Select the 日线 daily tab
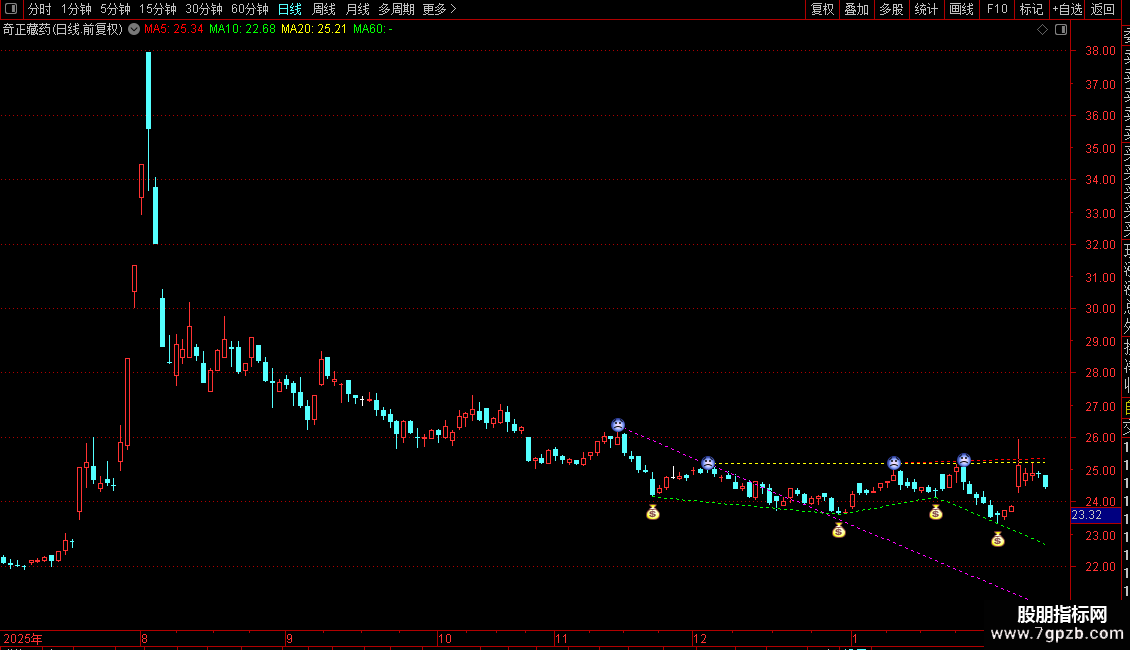Viewport: 1130px width, 650px height. [x=290, y=9]
